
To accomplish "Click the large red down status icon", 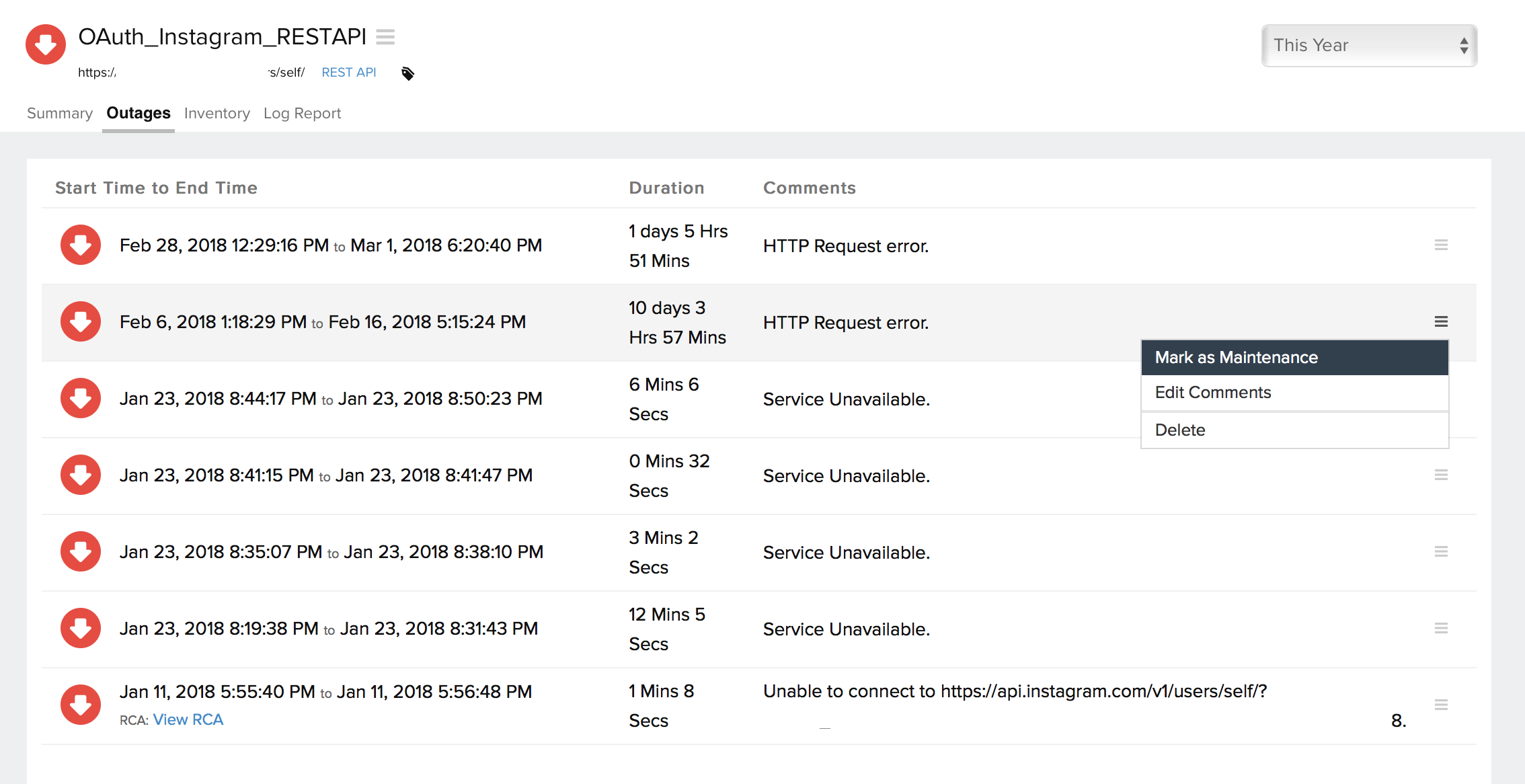I will [46, 44].
